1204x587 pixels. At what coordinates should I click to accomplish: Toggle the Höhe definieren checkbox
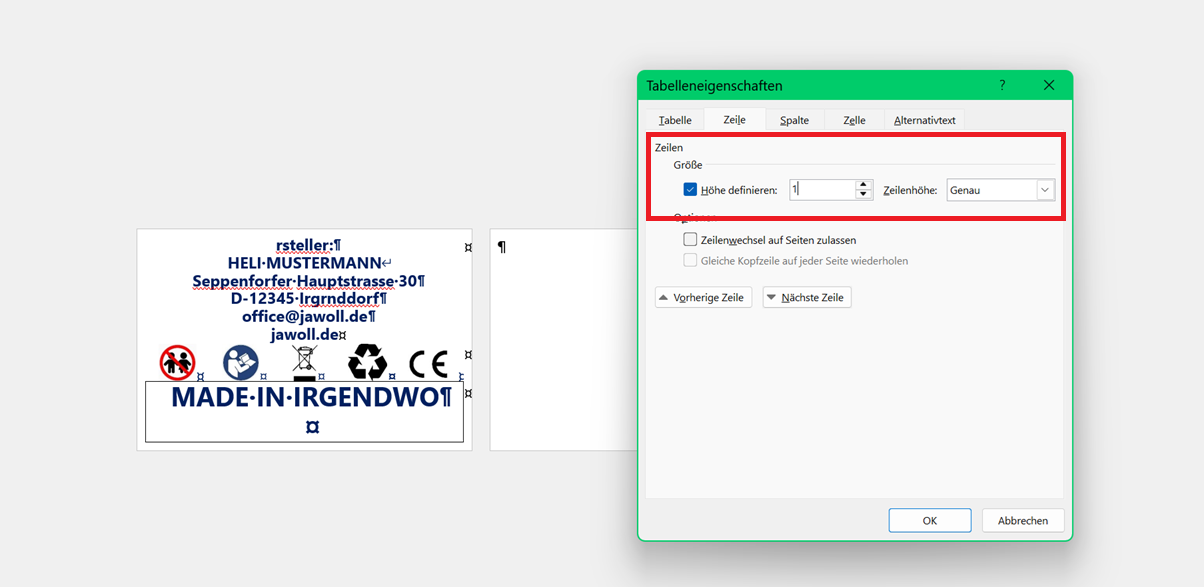click(690, 190)
